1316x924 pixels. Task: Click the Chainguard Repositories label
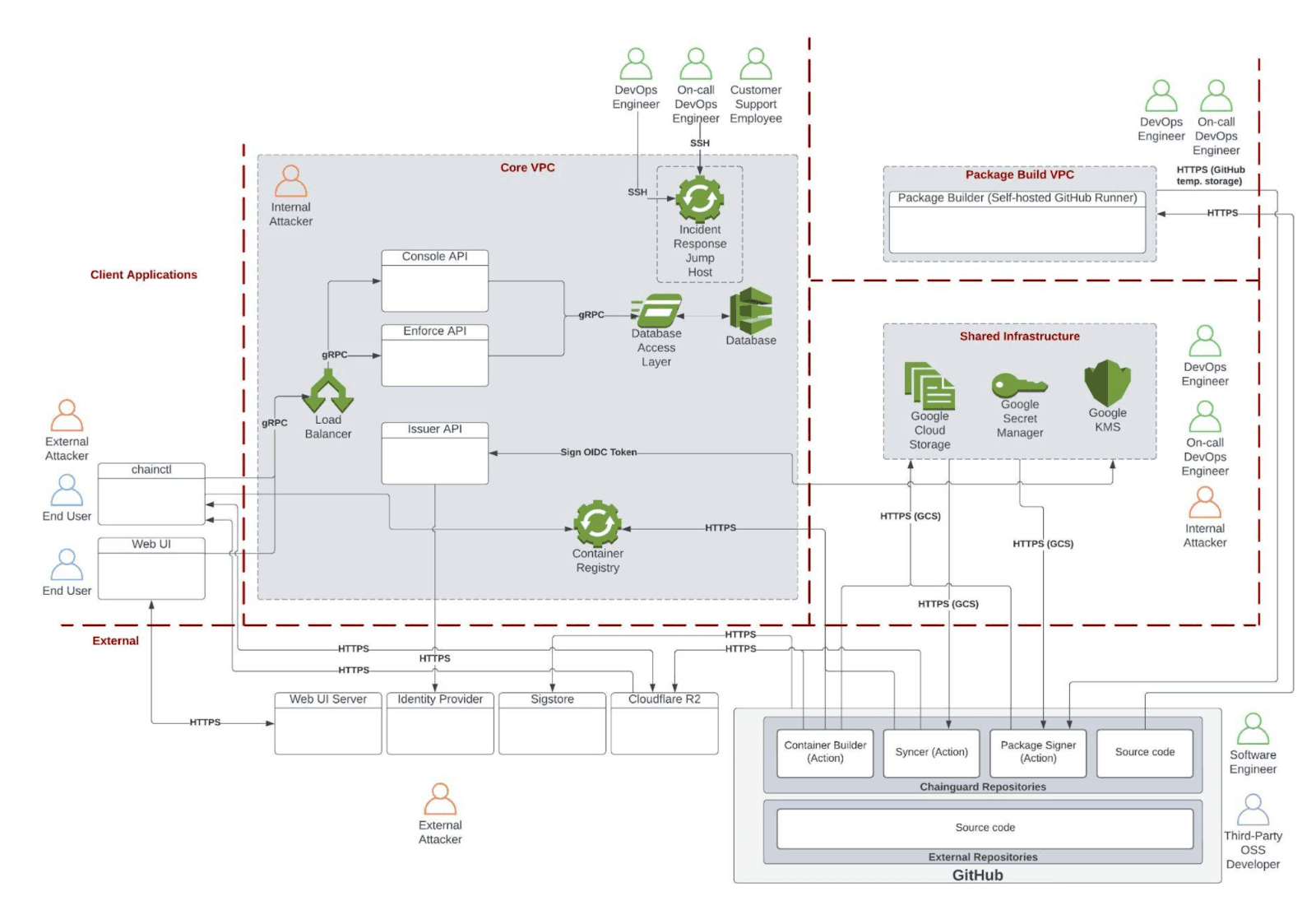coord(983,787)
